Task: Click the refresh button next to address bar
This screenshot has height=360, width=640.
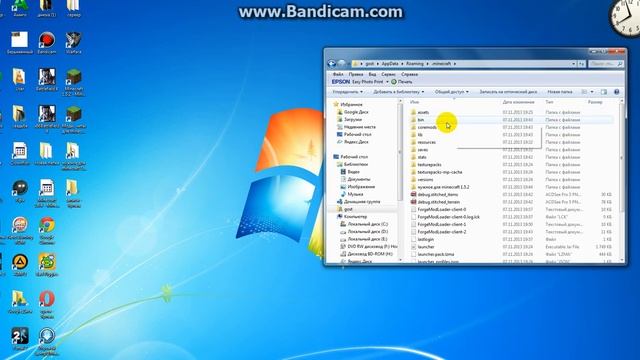Action: click(x=582, y=64)
